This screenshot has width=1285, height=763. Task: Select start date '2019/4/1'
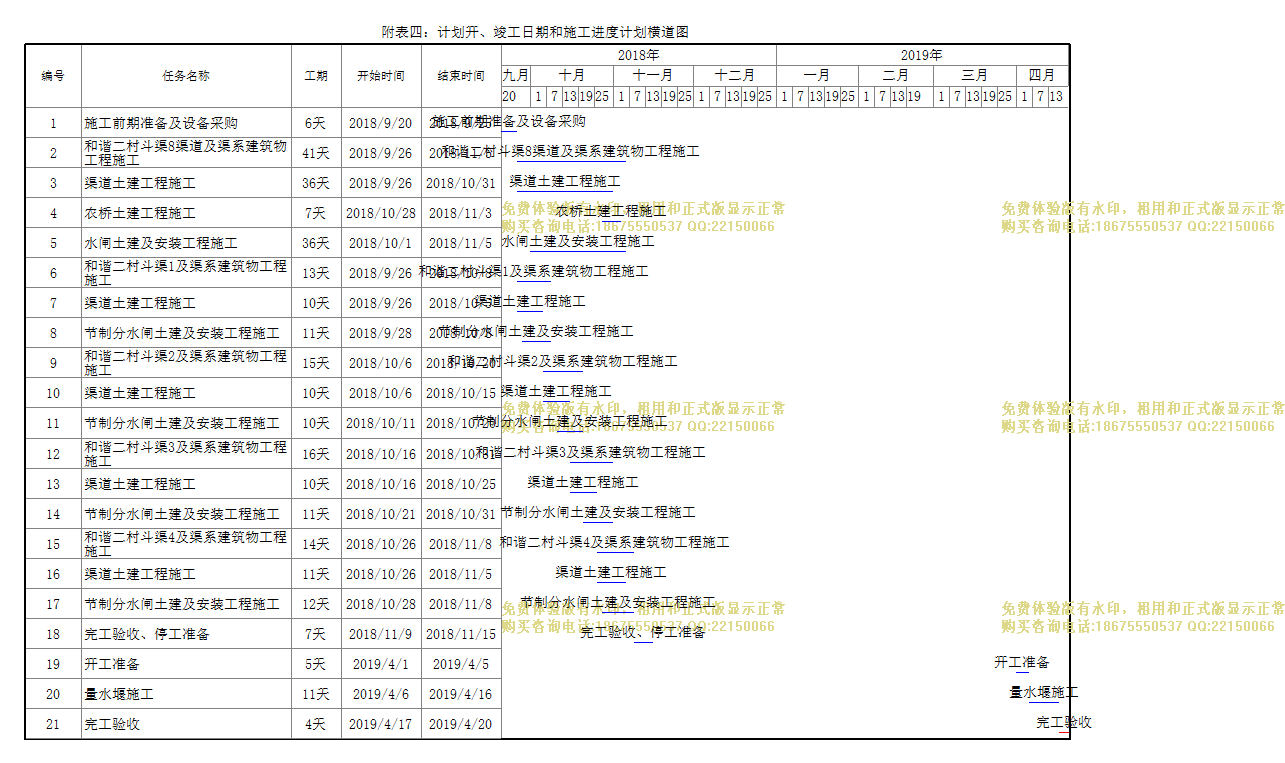(x=381, y=664)
